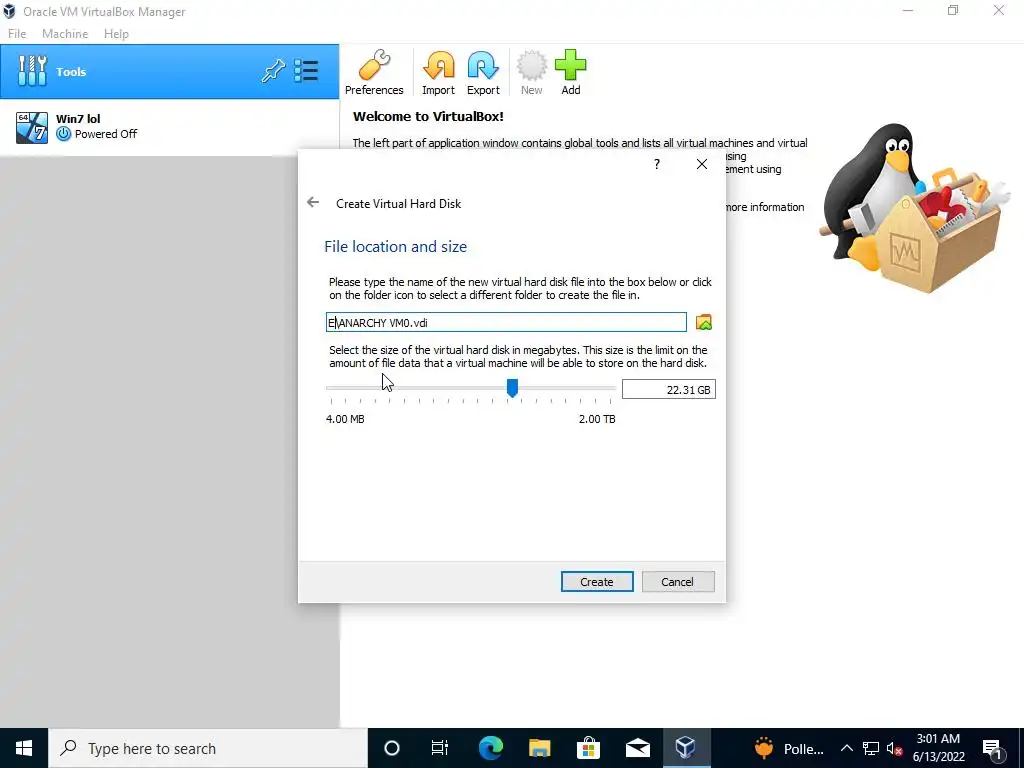Viewport: 1024px width, 768px height.
Task: Click the VirtualBox cube icon on taskbar
Action: click(x=686, y=748)
